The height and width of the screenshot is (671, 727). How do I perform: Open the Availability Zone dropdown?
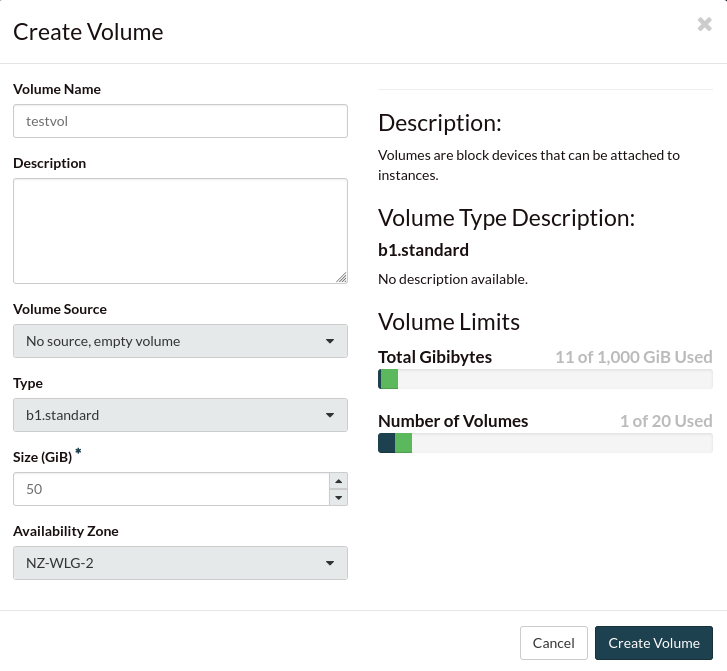(180, 563)
